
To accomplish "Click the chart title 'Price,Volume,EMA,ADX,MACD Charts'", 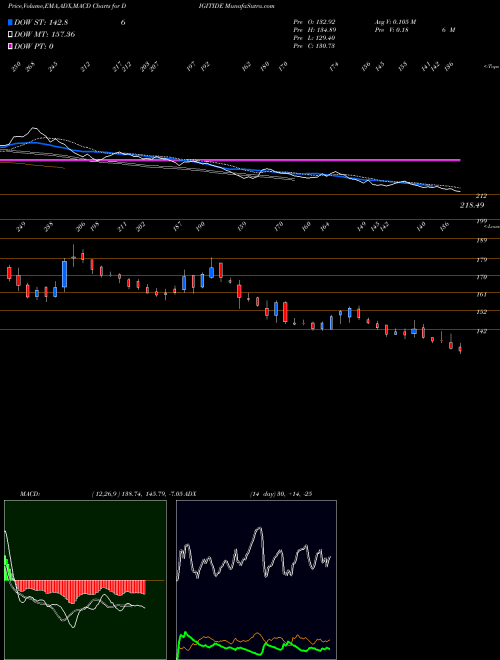I will [61, 6].
